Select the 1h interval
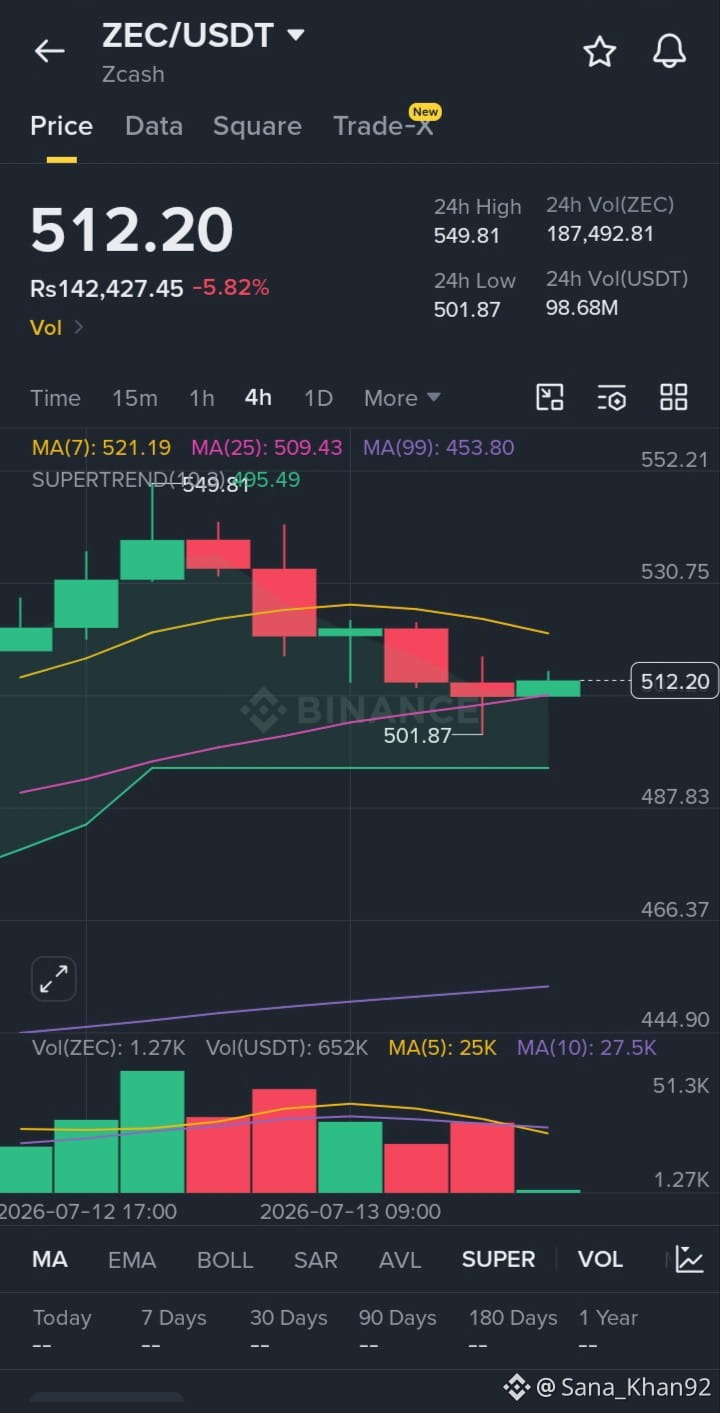This screenshot has width=720, height=1413. pos(202,398)
